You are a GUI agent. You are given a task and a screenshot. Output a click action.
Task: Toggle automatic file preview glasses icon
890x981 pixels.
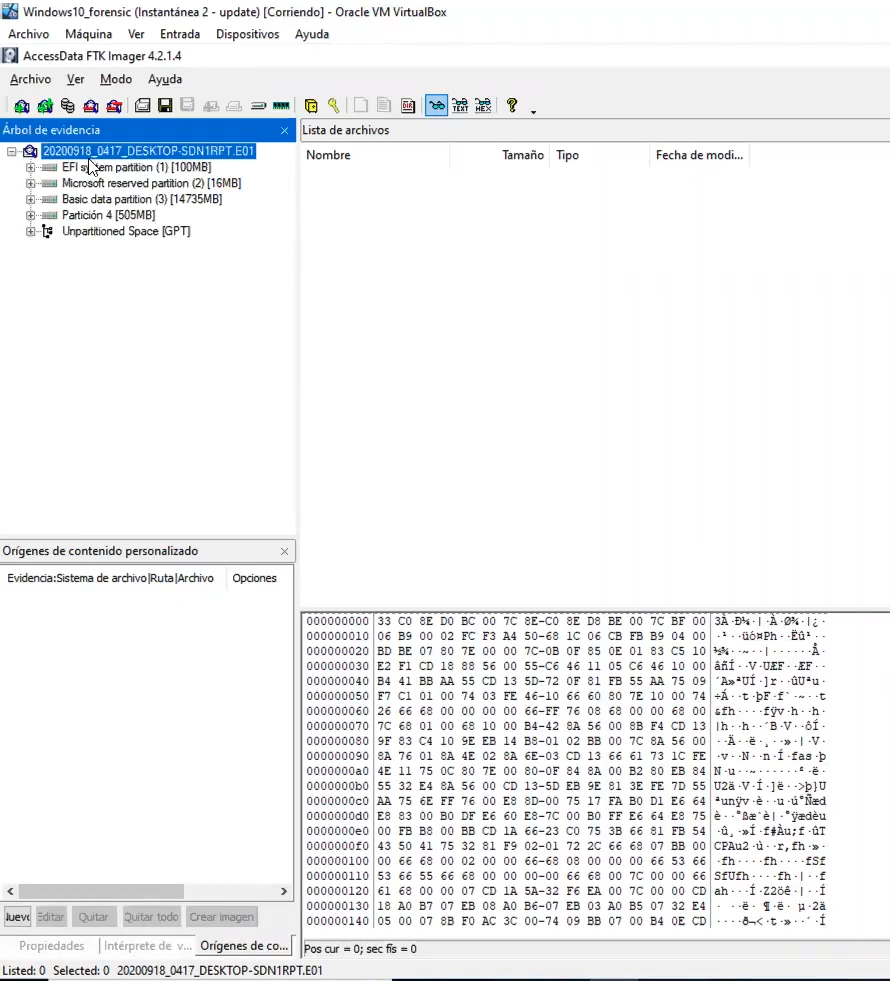tap(437, 106)
